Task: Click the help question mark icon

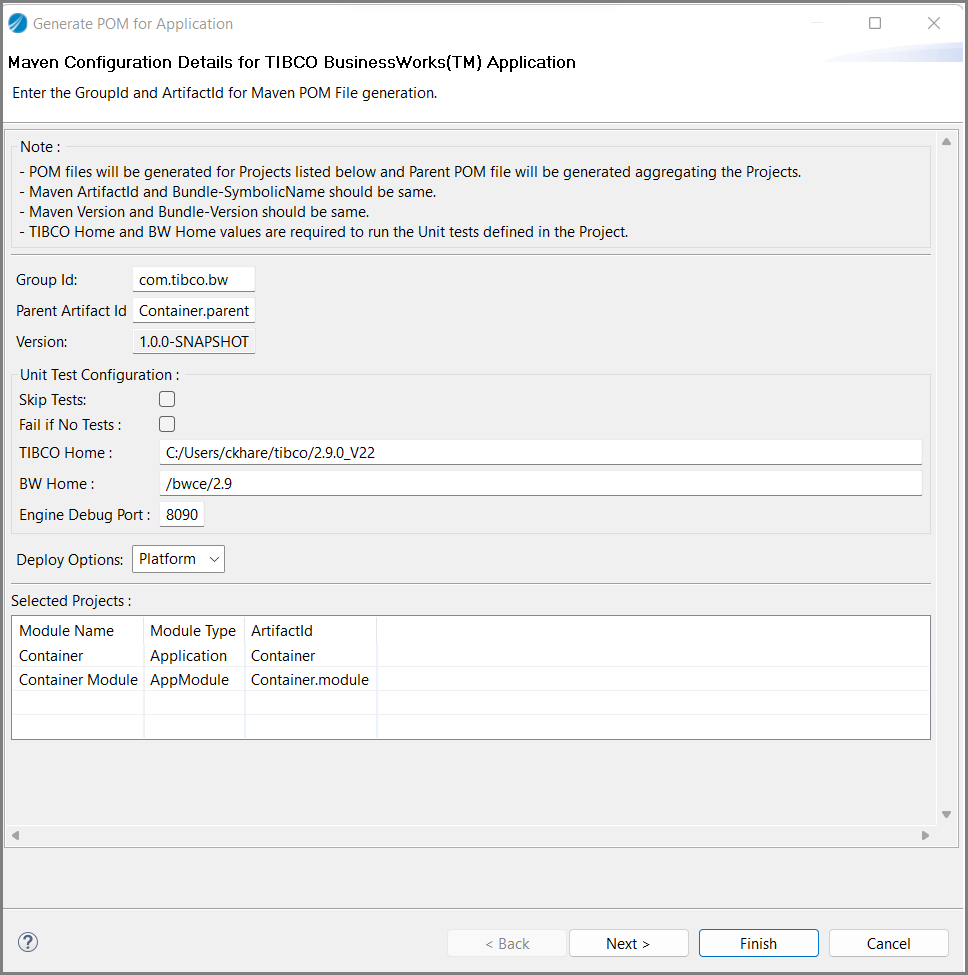Action: pos(28,942)
